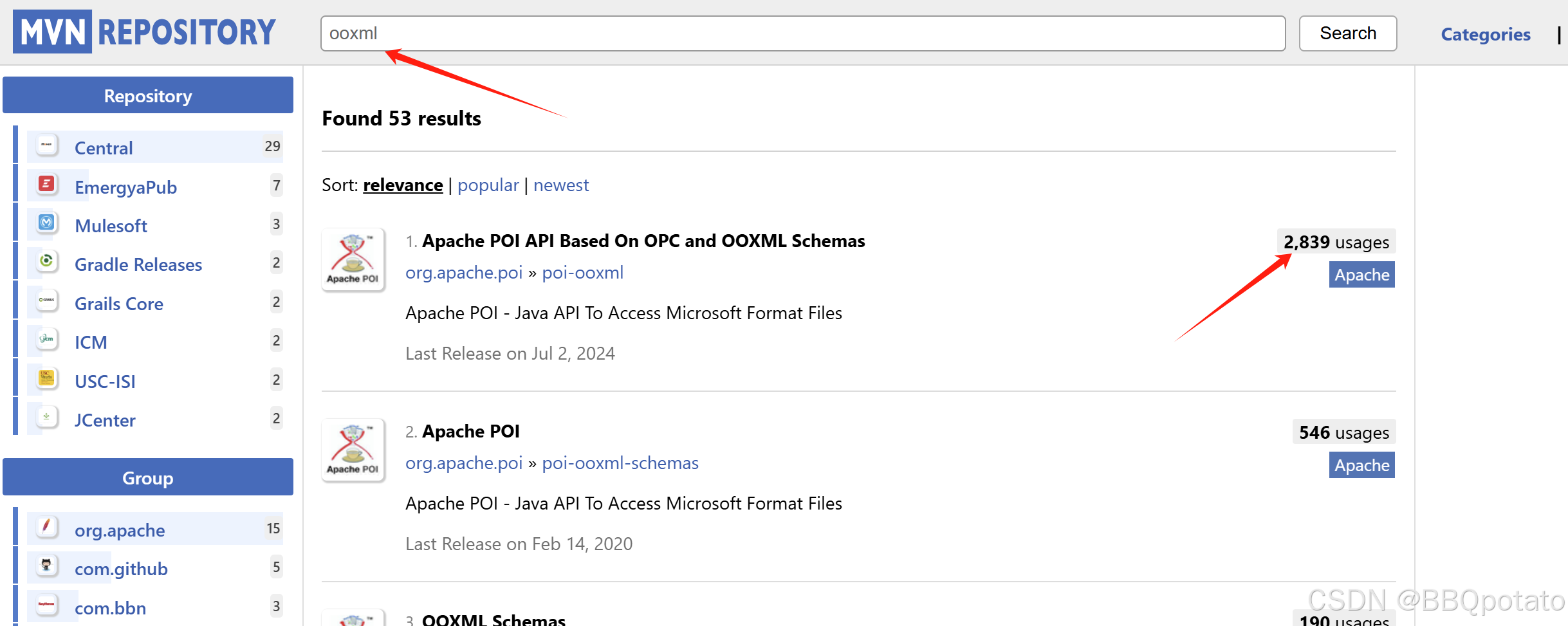Click 'Last Release on Feb 14, 2020' text
This screenshot has width=1568, height=626.
point(519,544)
